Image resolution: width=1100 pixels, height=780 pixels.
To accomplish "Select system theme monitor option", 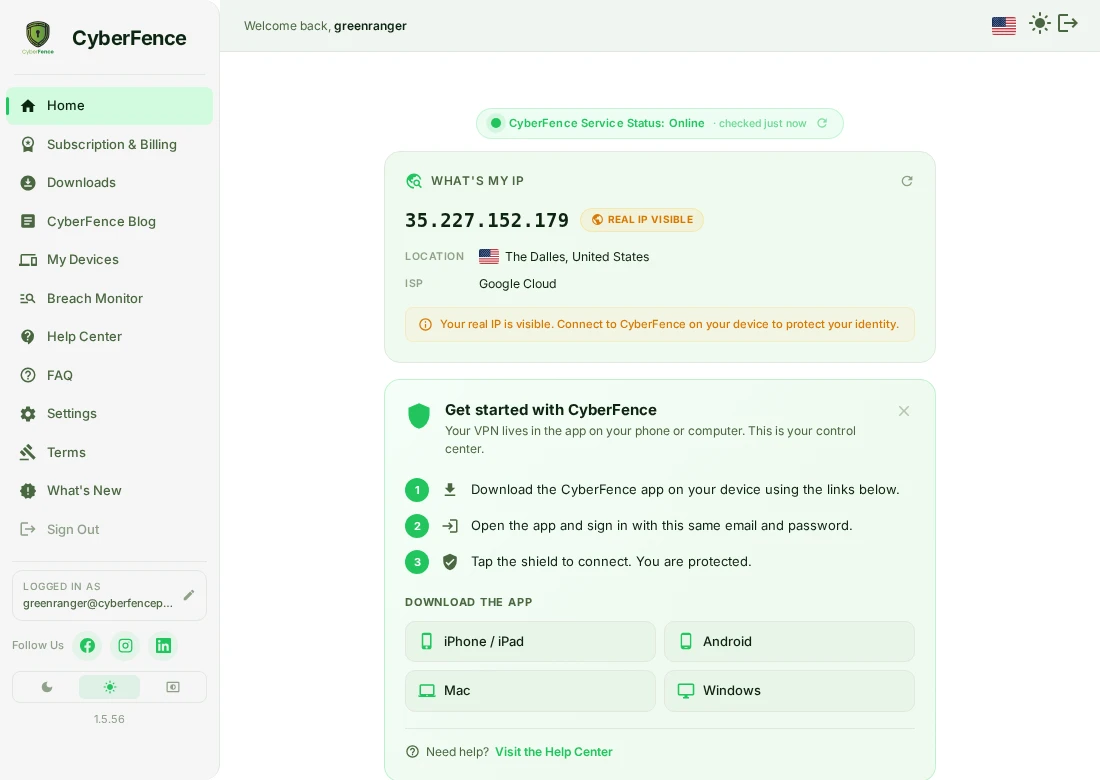I will tap(173, 687).
